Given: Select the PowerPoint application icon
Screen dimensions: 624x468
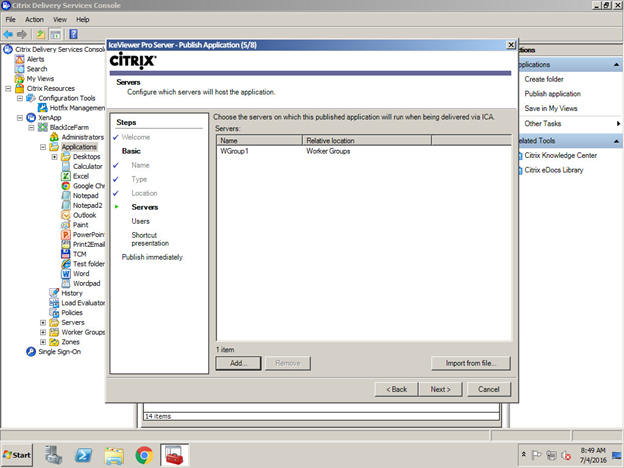Looking at the screenshot, I should coord(66,235).
